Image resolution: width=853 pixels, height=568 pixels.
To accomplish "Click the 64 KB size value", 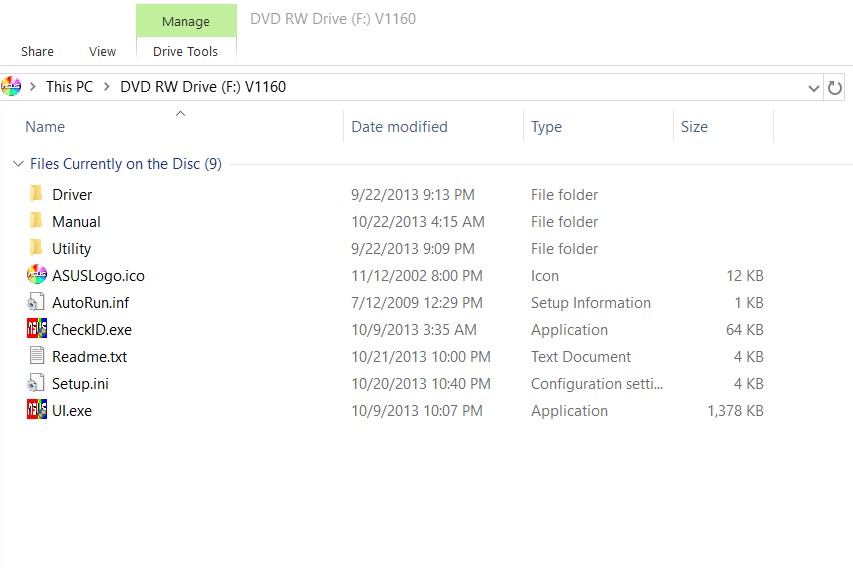I will coord(744,329).
